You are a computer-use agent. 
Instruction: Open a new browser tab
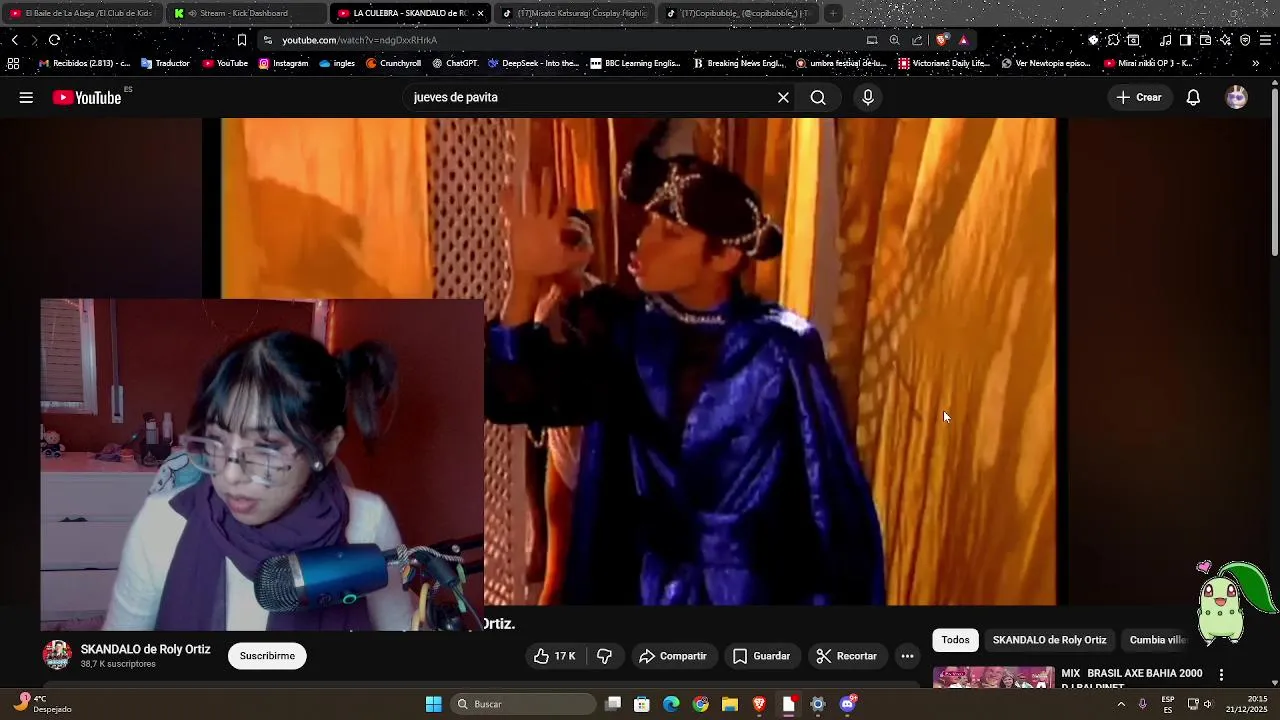click(x=832, y=13)
